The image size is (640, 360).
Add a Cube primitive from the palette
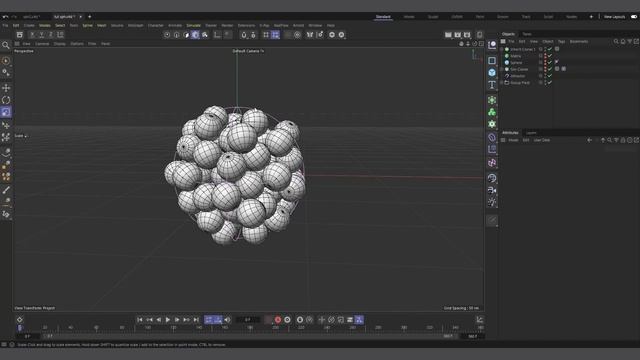492,73
